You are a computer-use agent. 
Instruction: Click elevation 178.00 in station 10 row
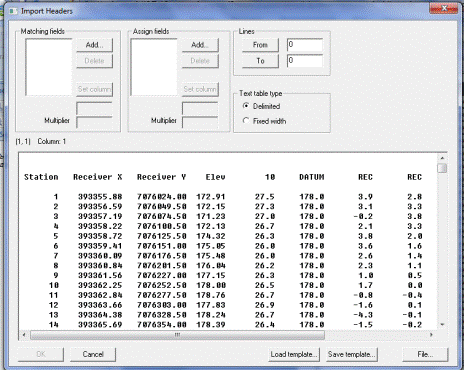coord(211,285)
